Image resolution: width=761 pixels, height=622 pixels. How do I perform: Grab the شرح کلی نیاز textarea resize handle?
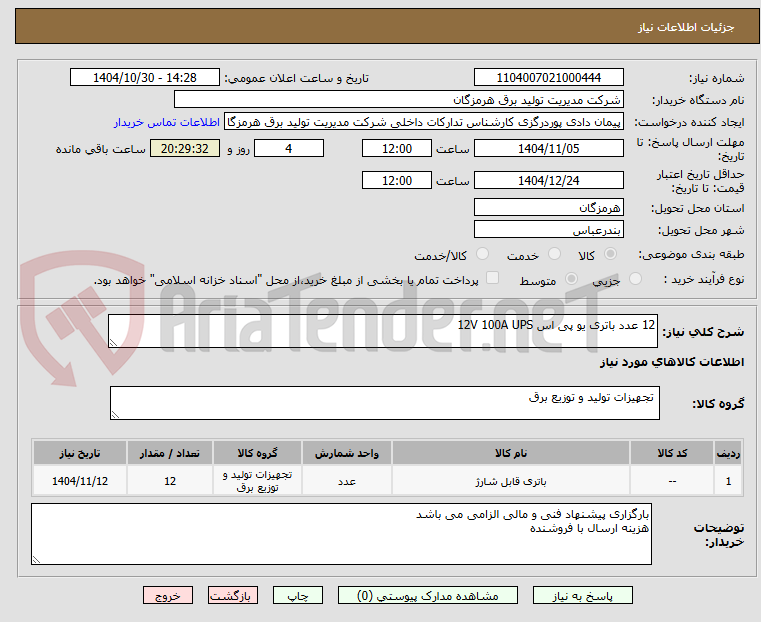pos(113,343)
